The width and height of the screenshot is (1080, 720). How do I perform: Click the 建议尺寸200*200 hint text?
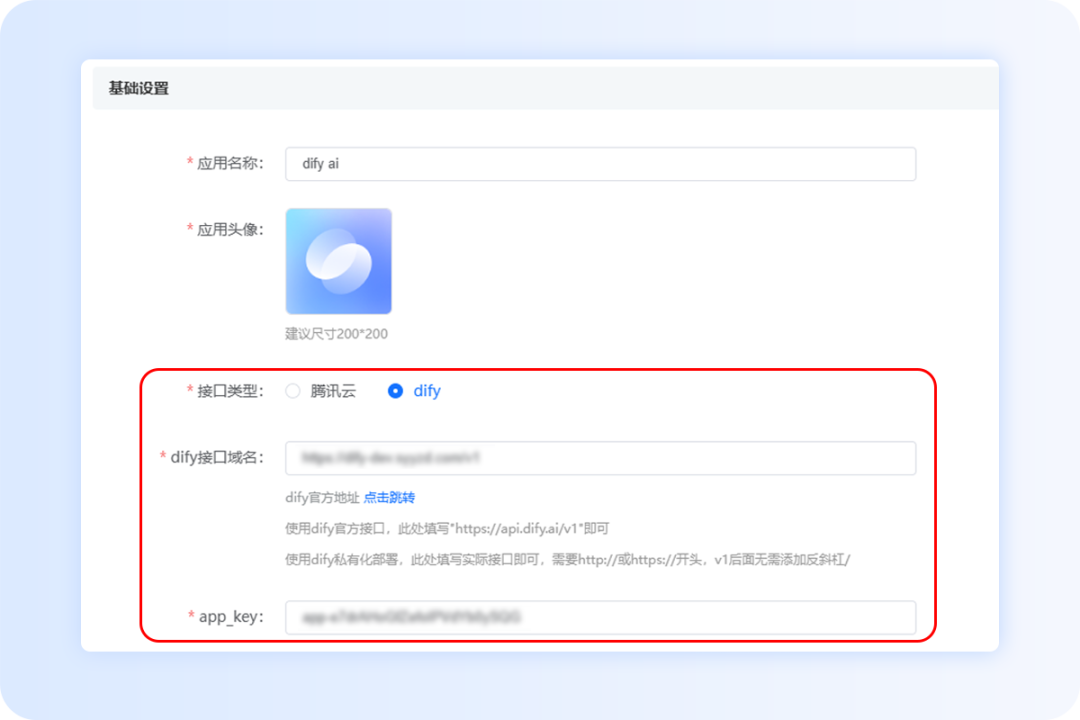pos(338,333)
